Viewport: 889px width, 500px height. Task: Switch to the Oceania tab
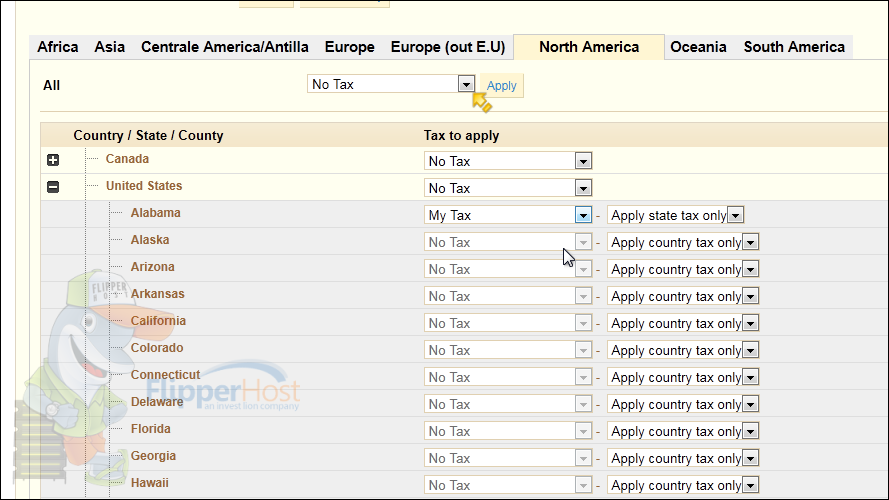click(x=698, y=47)
